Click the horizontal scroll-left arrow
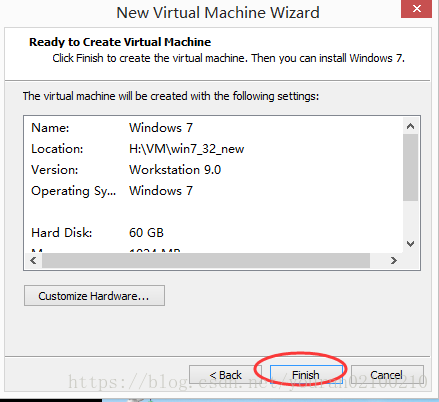Screen dimensions: 439x402 33,260
